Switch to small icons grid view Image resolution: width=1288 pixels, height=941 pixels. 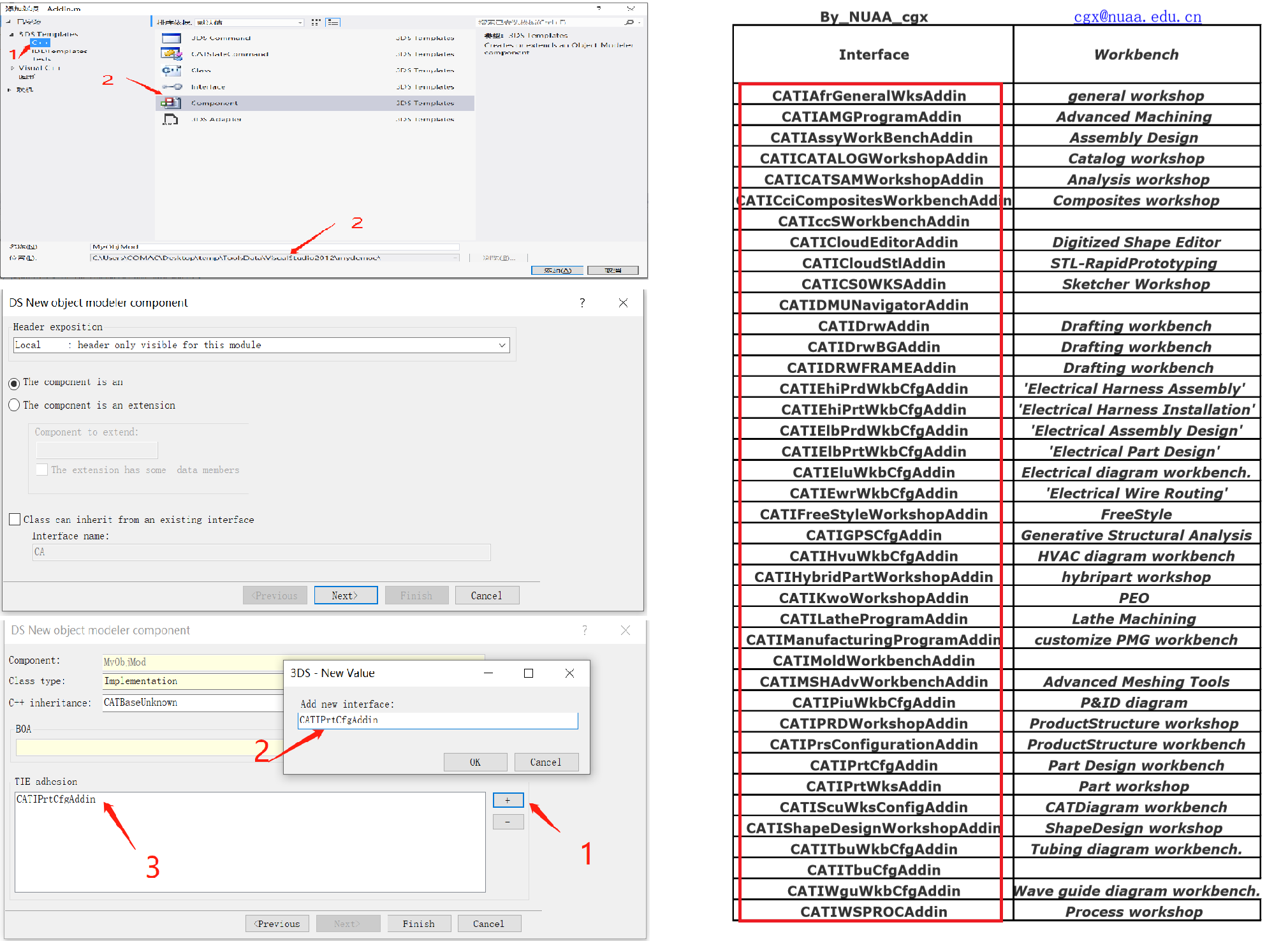pyautogui.click(x=316, y=22)
